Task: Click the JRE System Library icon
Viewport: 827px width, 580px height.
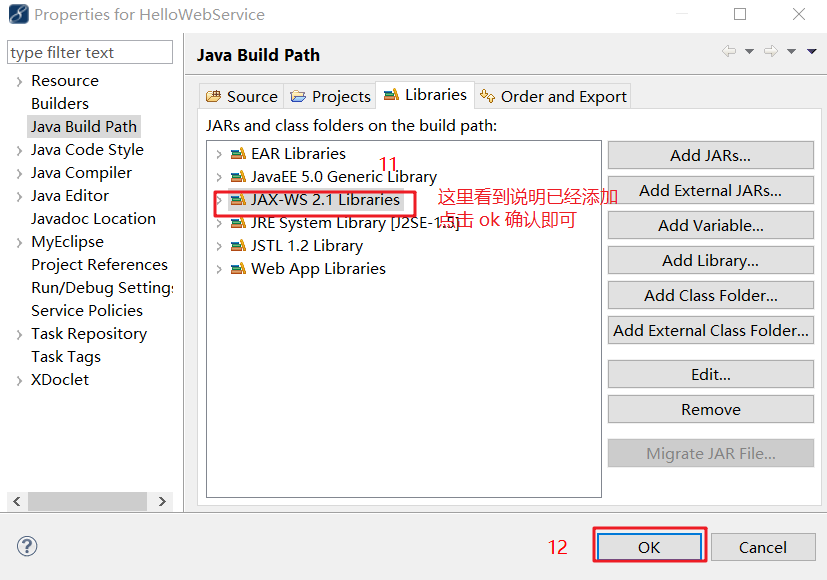Action: point(238,223)
